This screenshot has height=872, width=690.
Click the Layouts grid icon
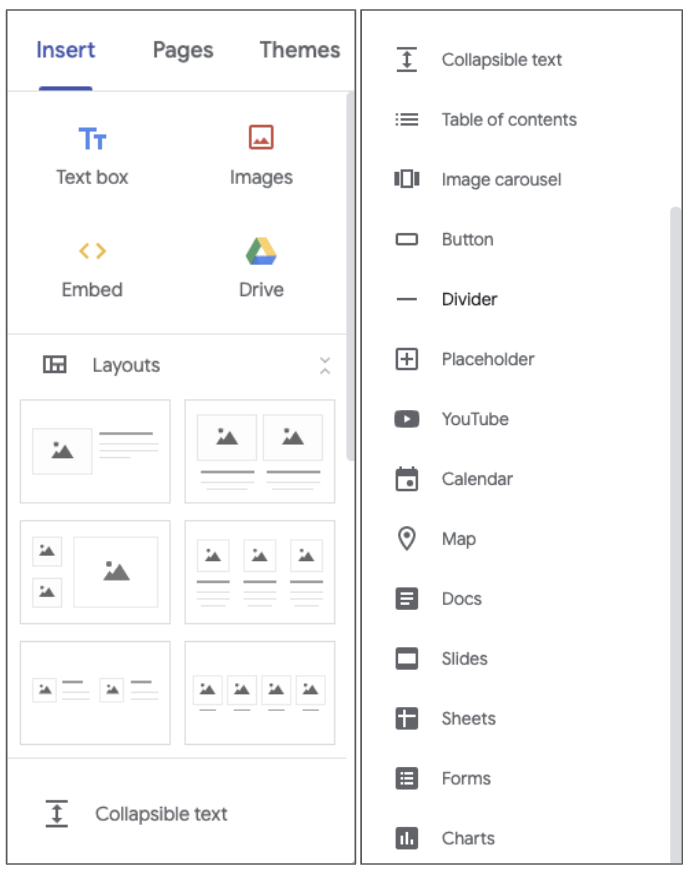(55, 365)
